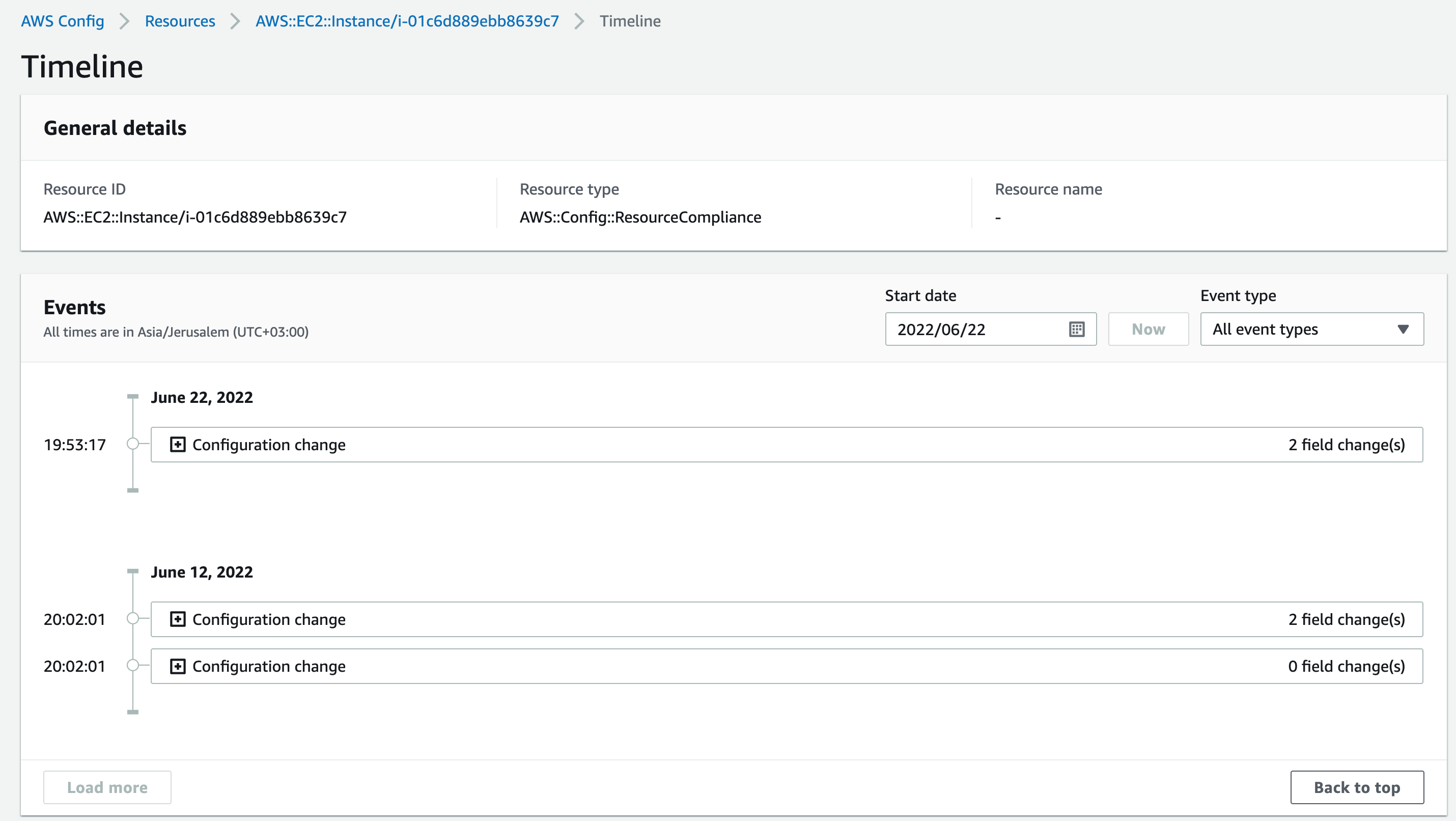Click the timeline node for the first 20:02:01 event
1456x821 pixels.
pyautogui.click(x=133, y=619)
